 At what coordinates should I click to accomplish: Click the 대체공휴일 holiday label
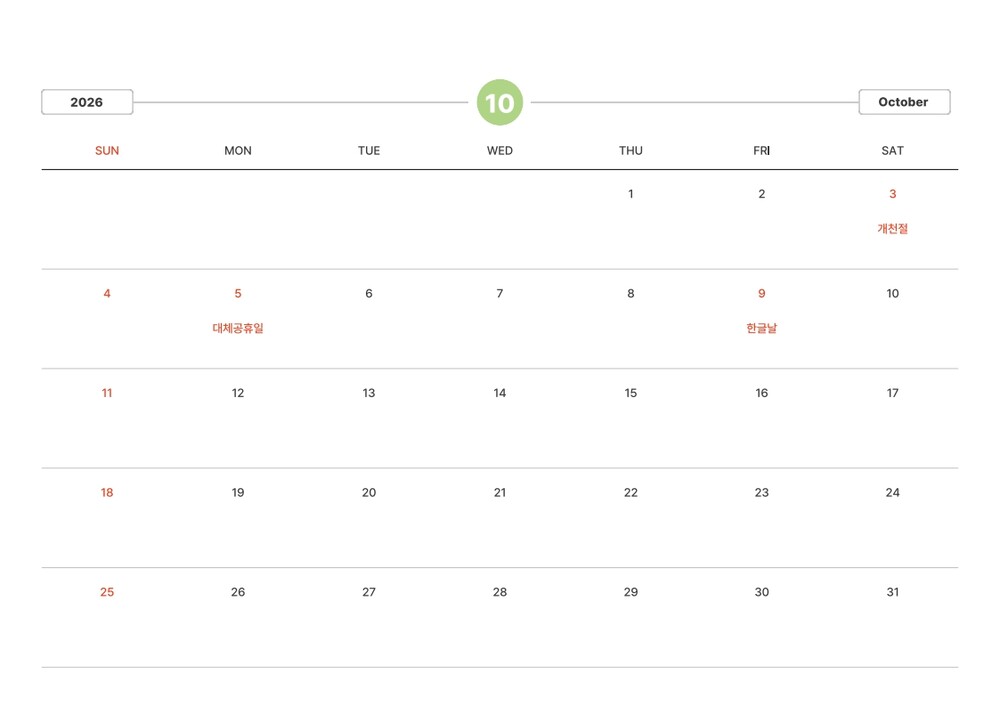click(238, 328)
